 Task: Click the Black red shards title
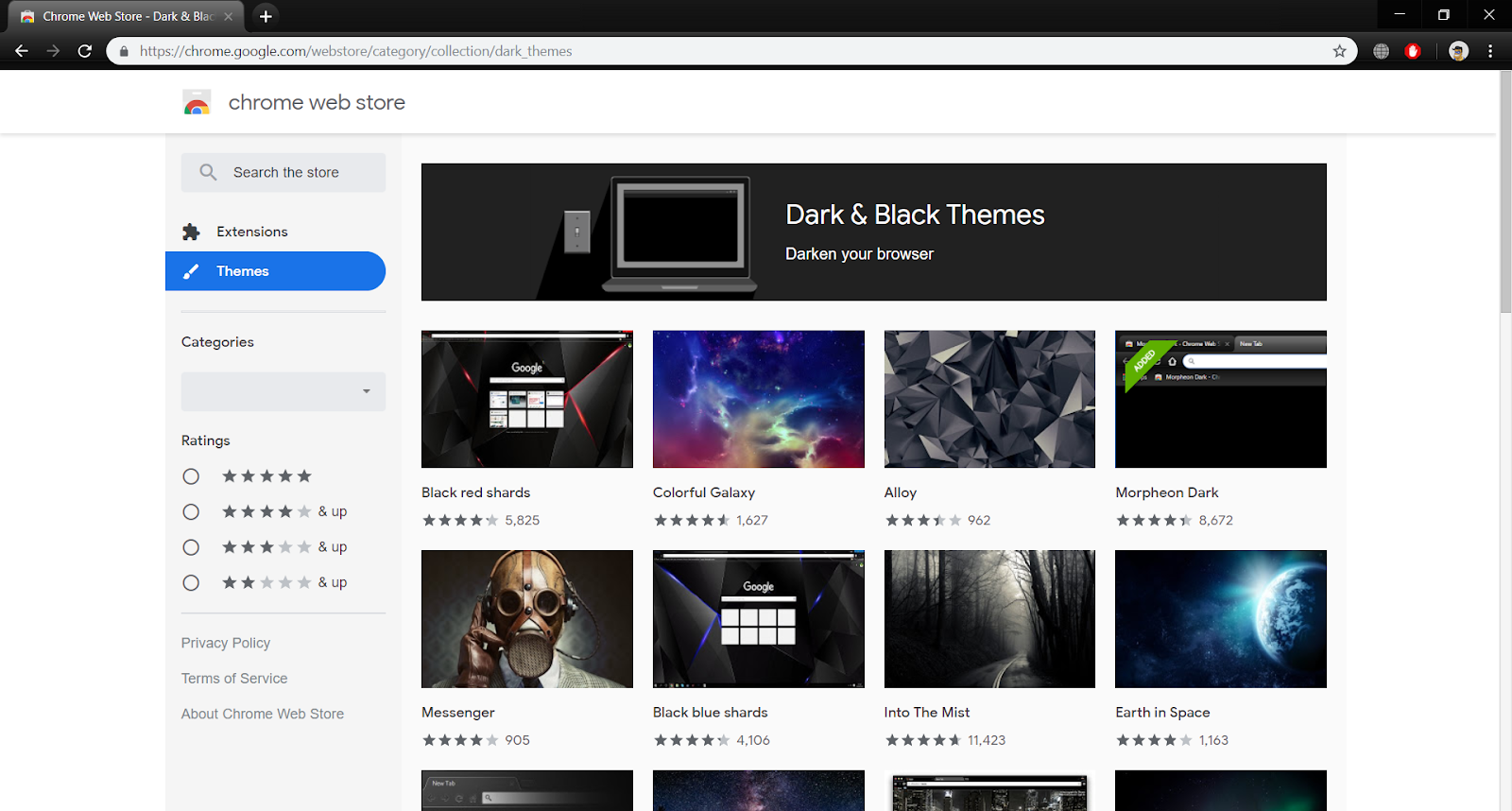[476, 492]
